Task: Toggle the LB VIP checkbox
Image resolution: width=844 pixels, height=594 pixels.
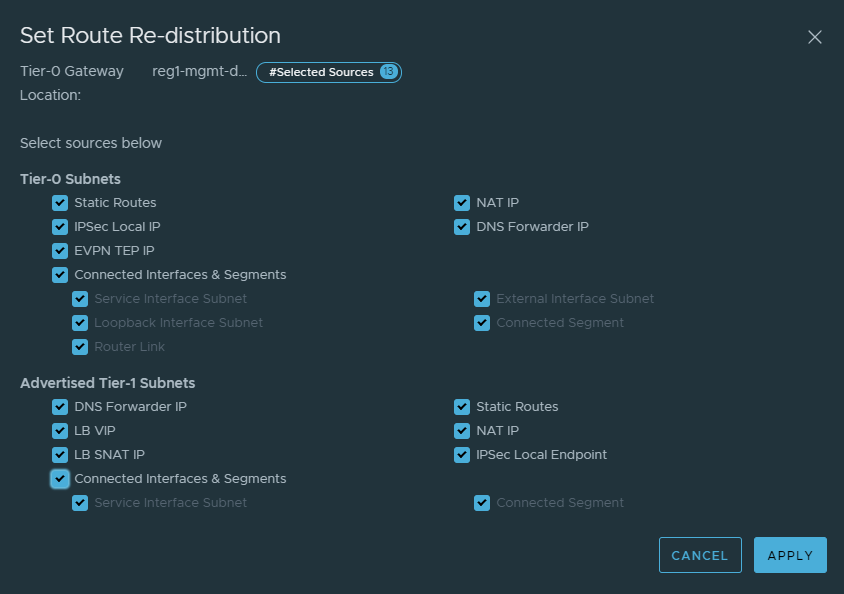Action: tap(60, 431)
